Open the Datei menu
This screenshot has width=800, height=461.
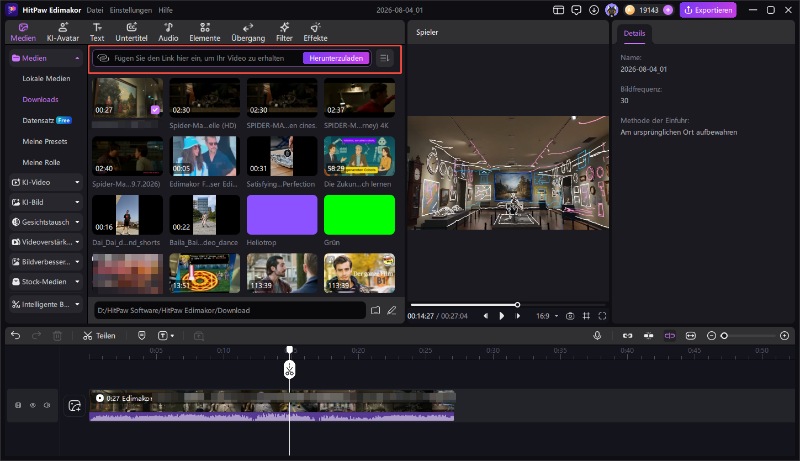click(x=94, y=10)
